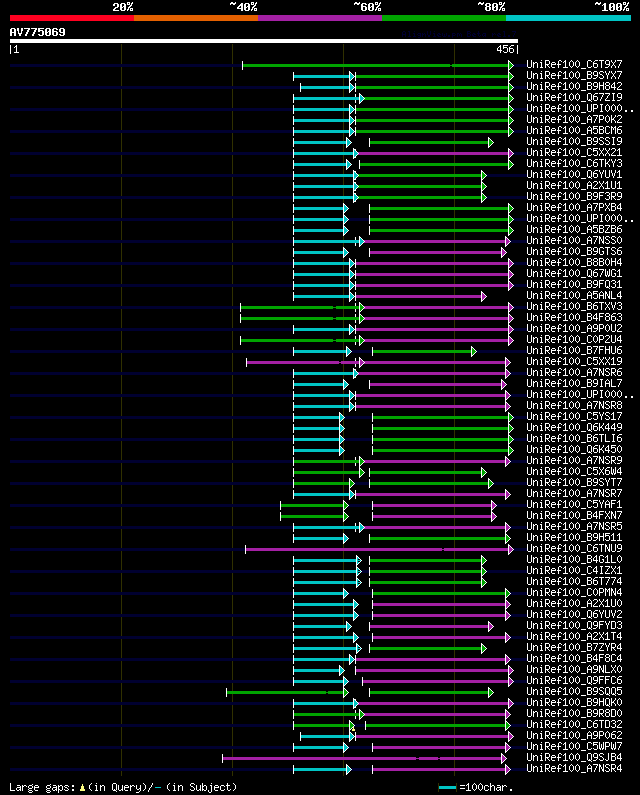Click the UniRef100_B9HQK0 label
The image size is (640, 795).
click(x=574, y=702)
